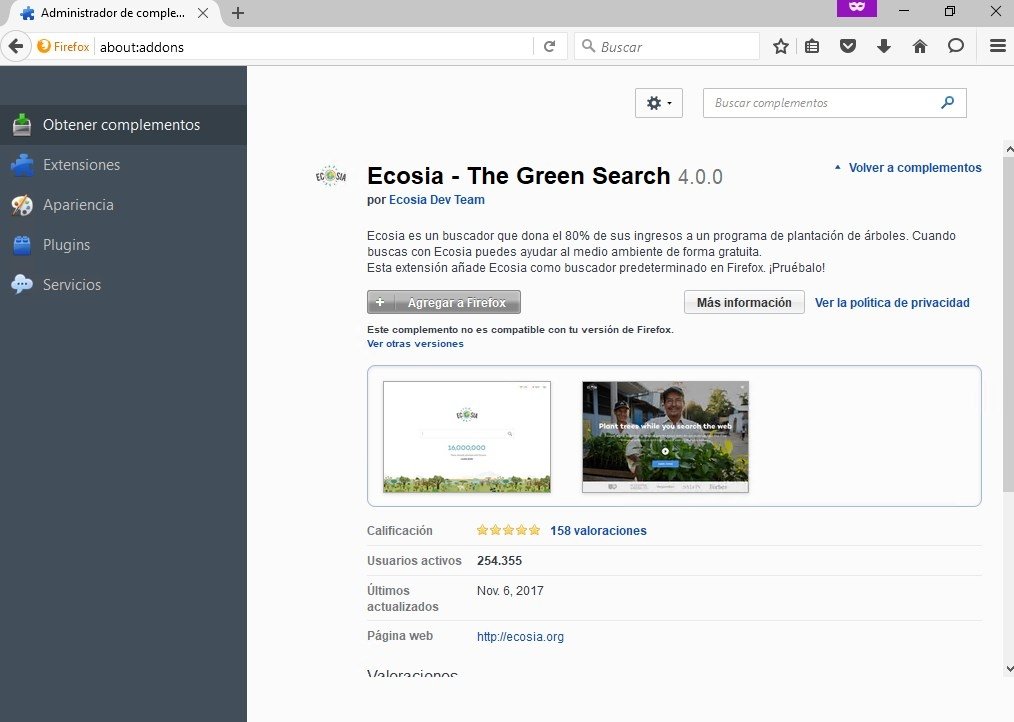Select Servicios in sidebar
Screen dimensions: 1014x722
tap(123, 285)
